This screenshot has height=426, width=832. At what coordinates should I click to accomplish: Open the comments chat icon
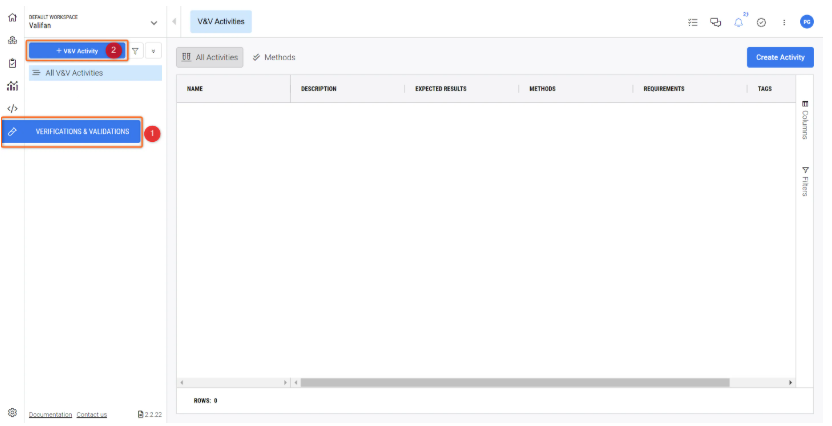coord(716,22)
